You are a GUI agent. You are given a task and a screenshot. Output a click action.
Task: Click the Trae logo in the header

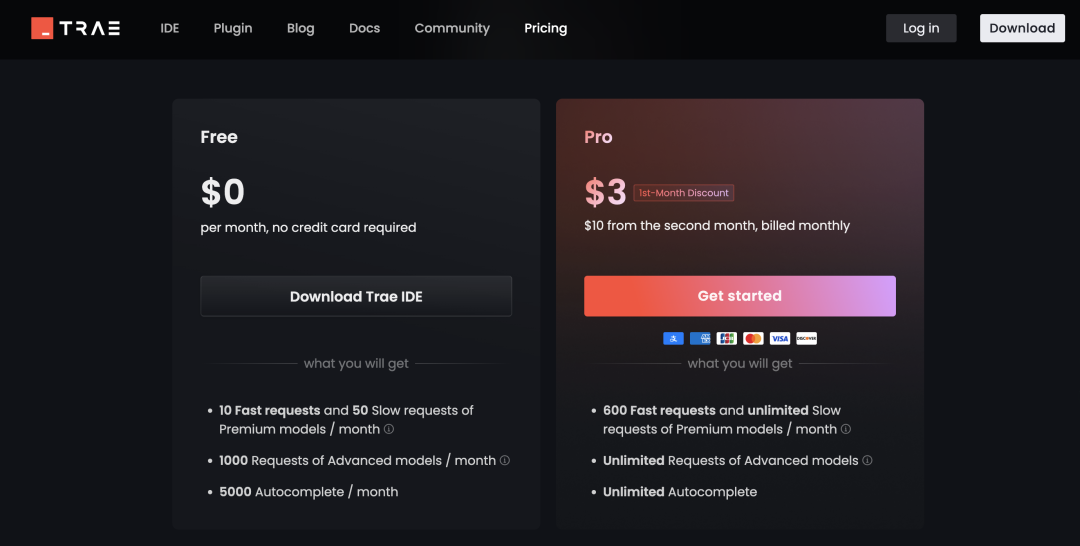coord(76,28)
